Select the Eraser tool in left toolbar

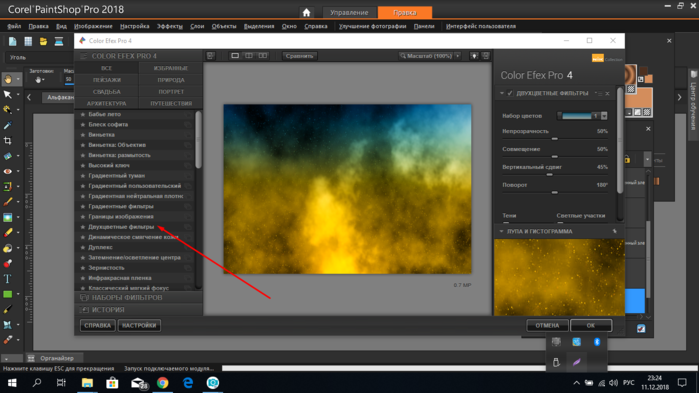click(x=8, y=233)
